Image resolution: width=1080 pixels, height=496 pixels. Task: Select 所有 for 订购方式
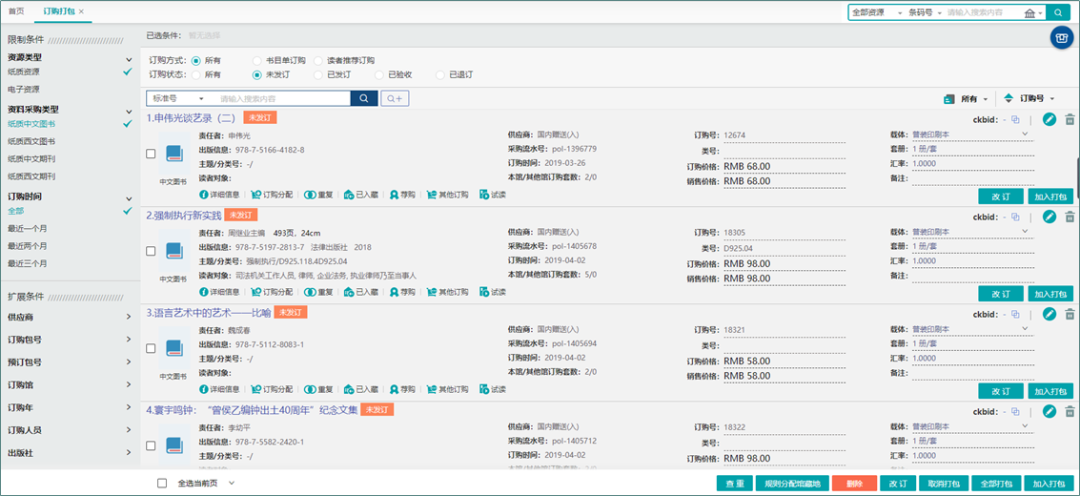(196, 61)
